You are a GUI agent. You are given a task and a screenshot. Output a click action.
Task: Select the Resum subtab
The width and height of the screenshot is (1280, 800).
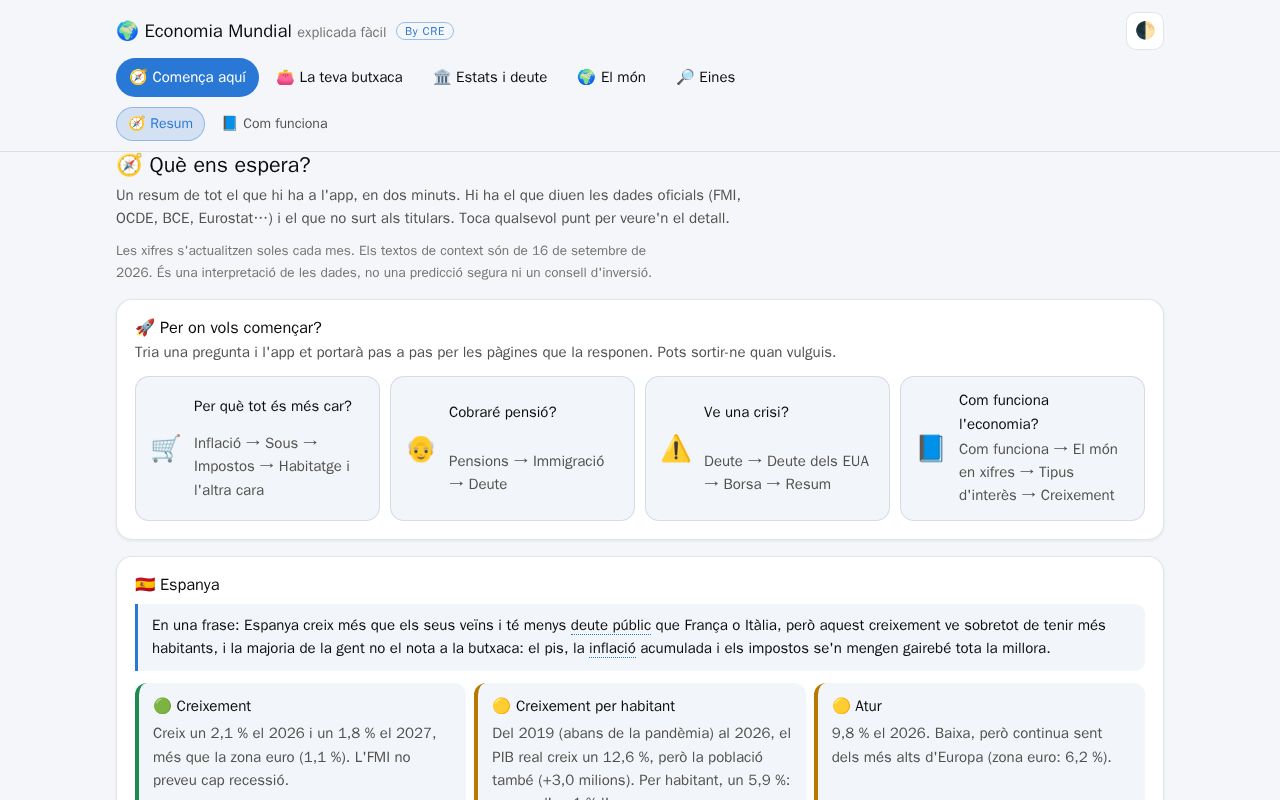[x=160, y=124]
